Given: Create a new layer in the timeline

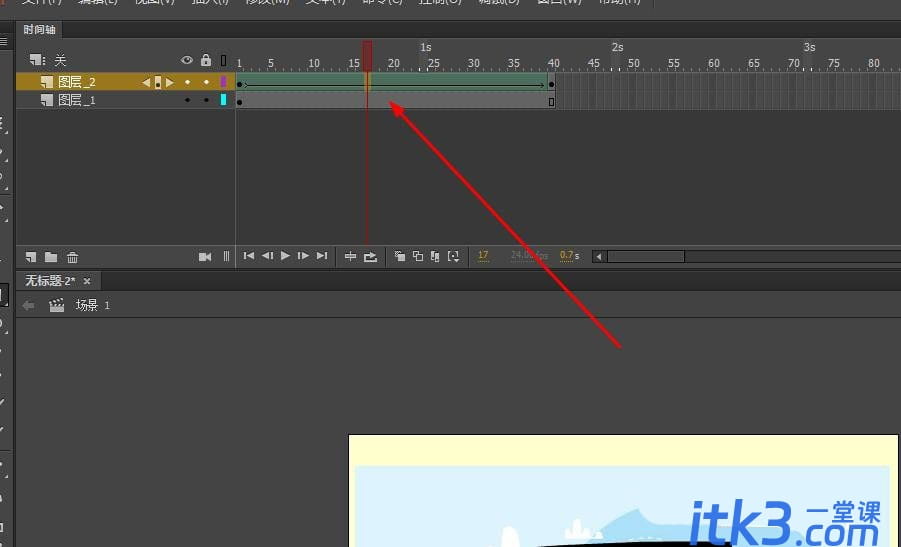Looking at the screenshot, I should [x=31, y=257].
